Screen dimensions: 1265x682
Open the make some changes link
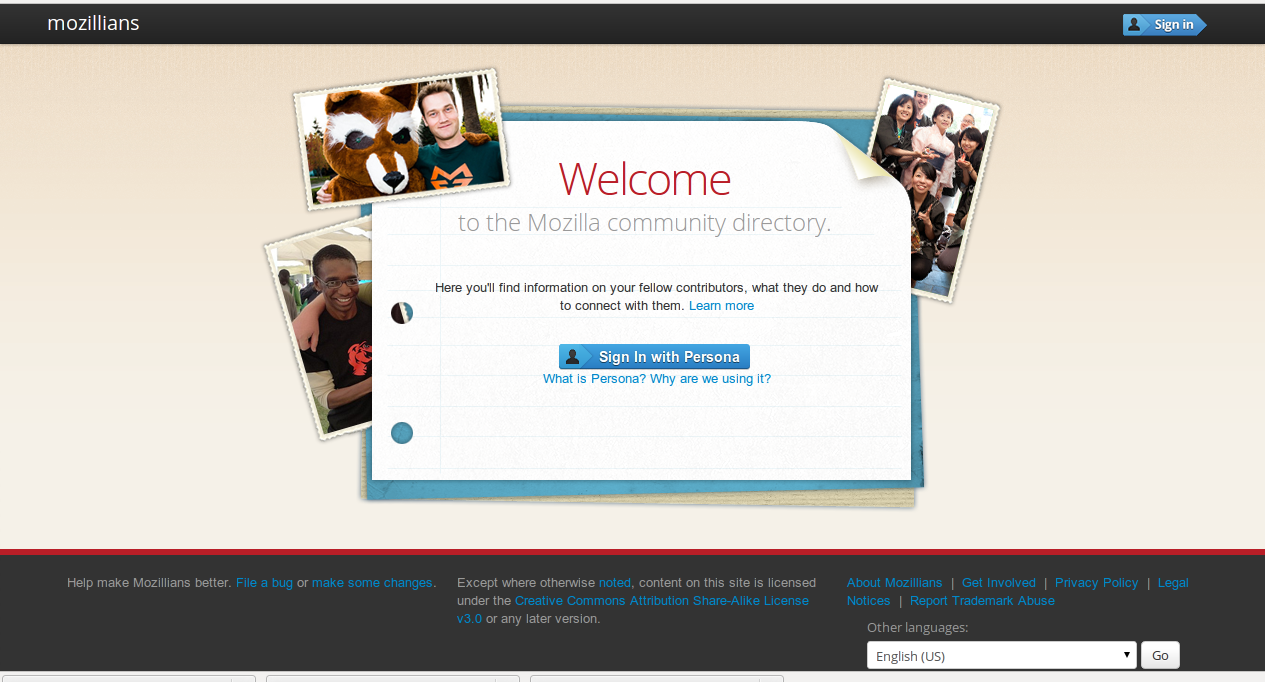click(x=372, y=583)
